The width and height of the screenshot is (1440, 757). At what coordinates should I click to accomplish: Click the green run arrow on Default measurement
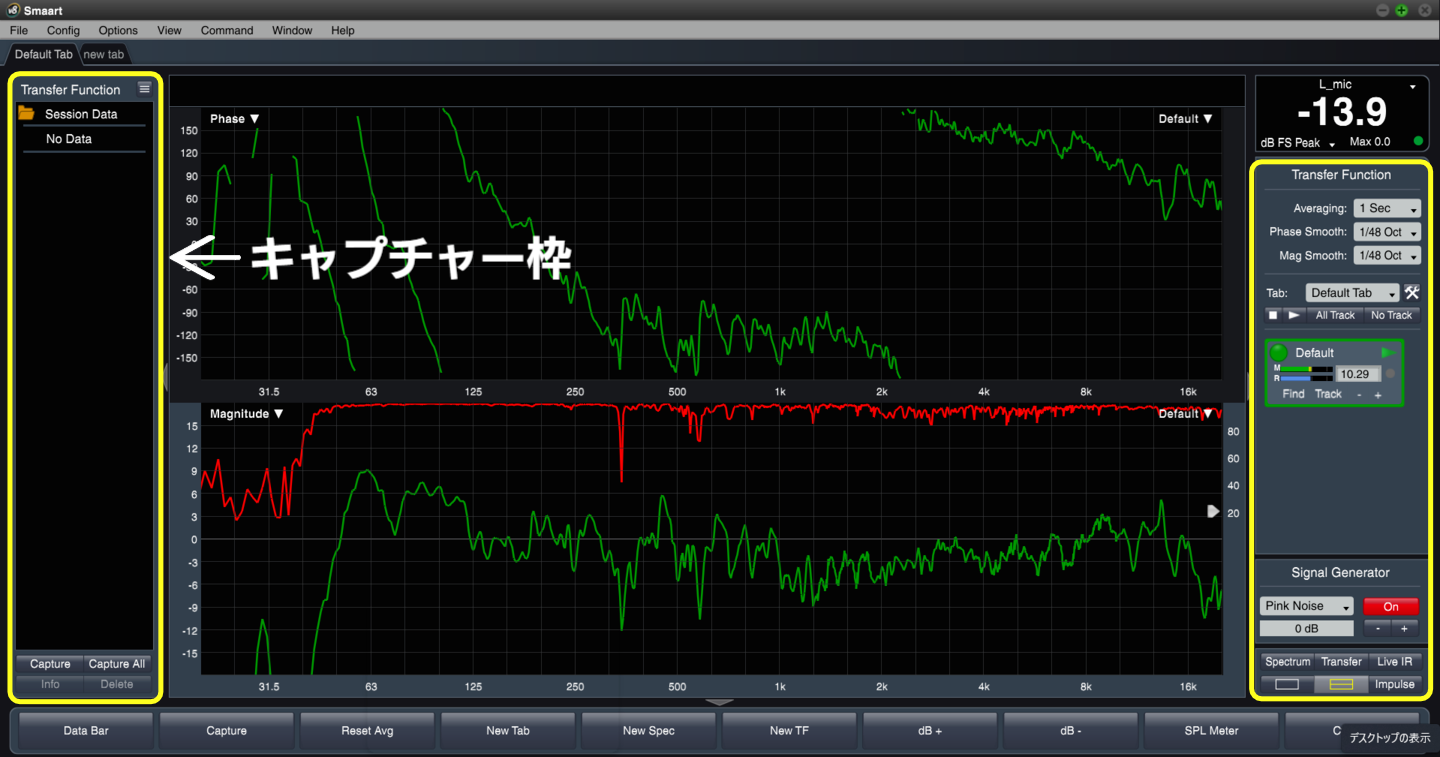(1388, 353)
